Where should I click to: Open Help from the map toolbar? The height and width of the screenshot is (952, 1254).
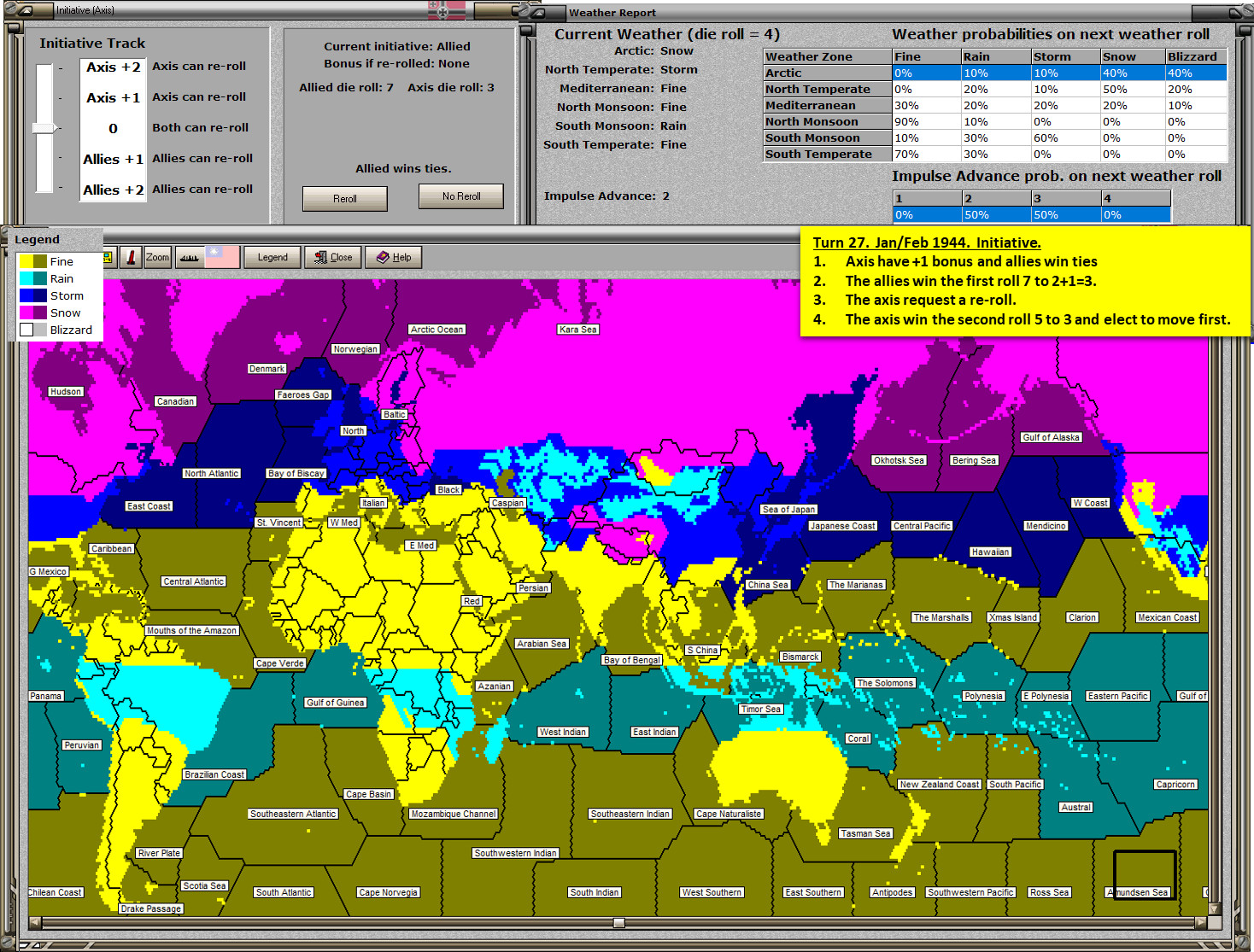393,257
